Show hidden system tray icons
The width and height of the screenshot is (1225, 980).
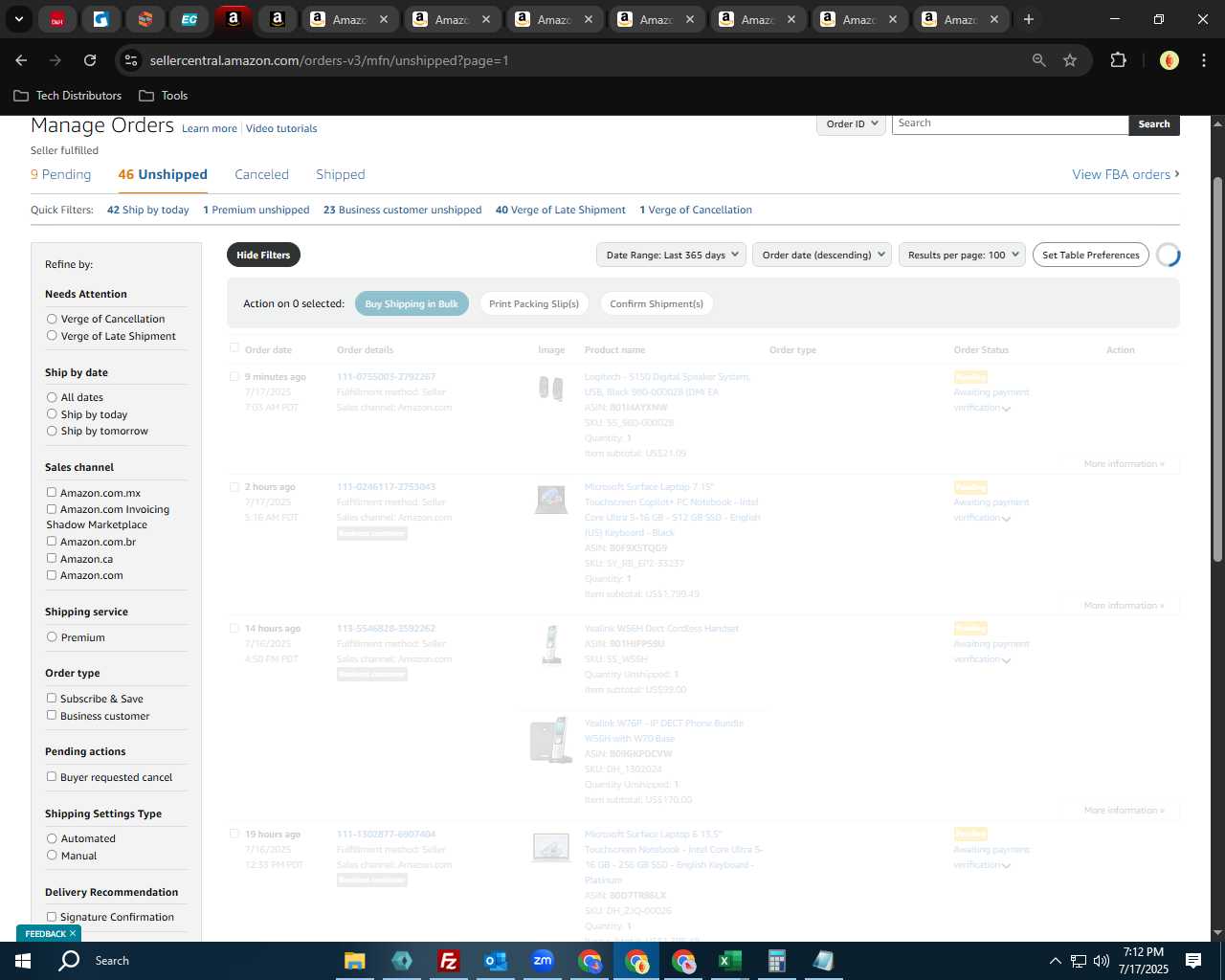[x=1055, y=961]
